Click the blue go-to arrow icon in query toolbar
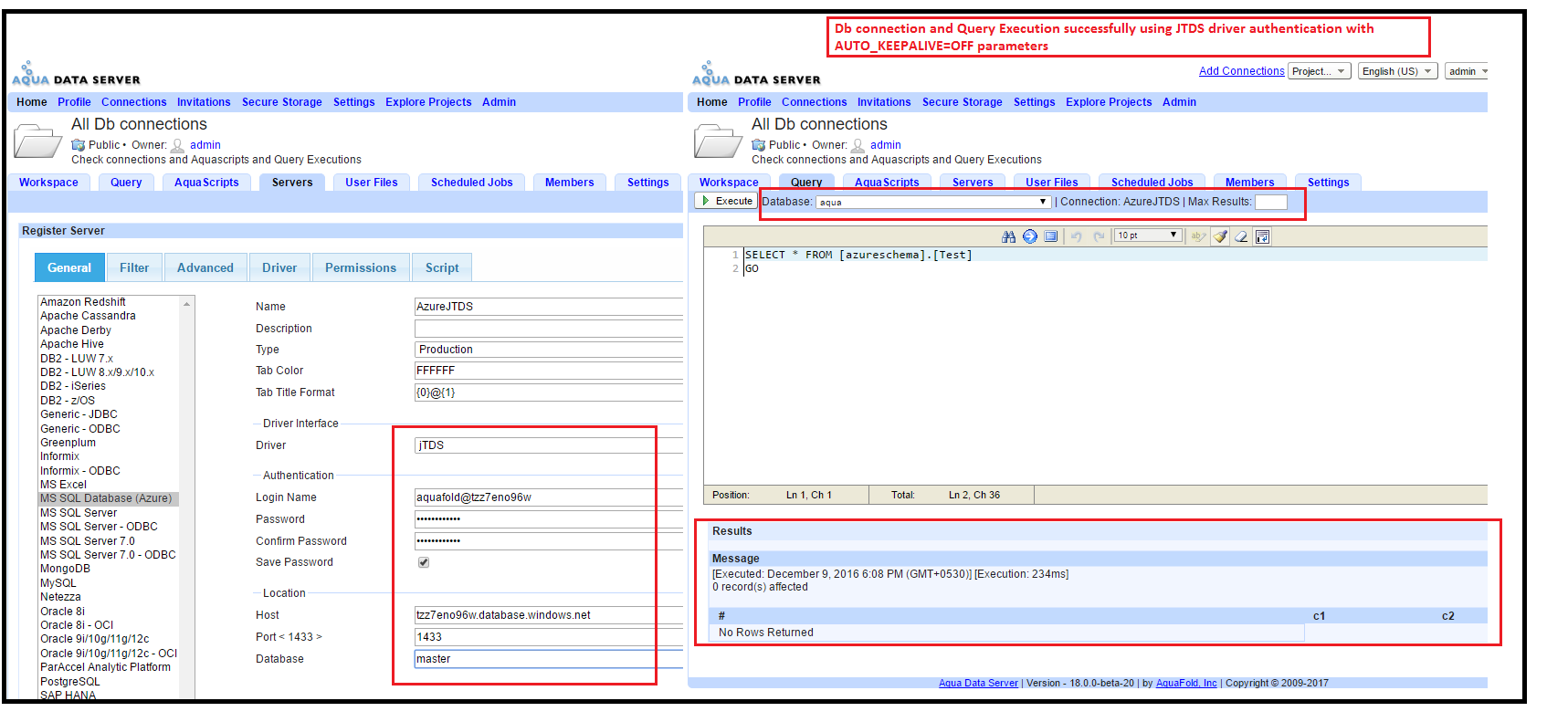 click(1030, 236)
